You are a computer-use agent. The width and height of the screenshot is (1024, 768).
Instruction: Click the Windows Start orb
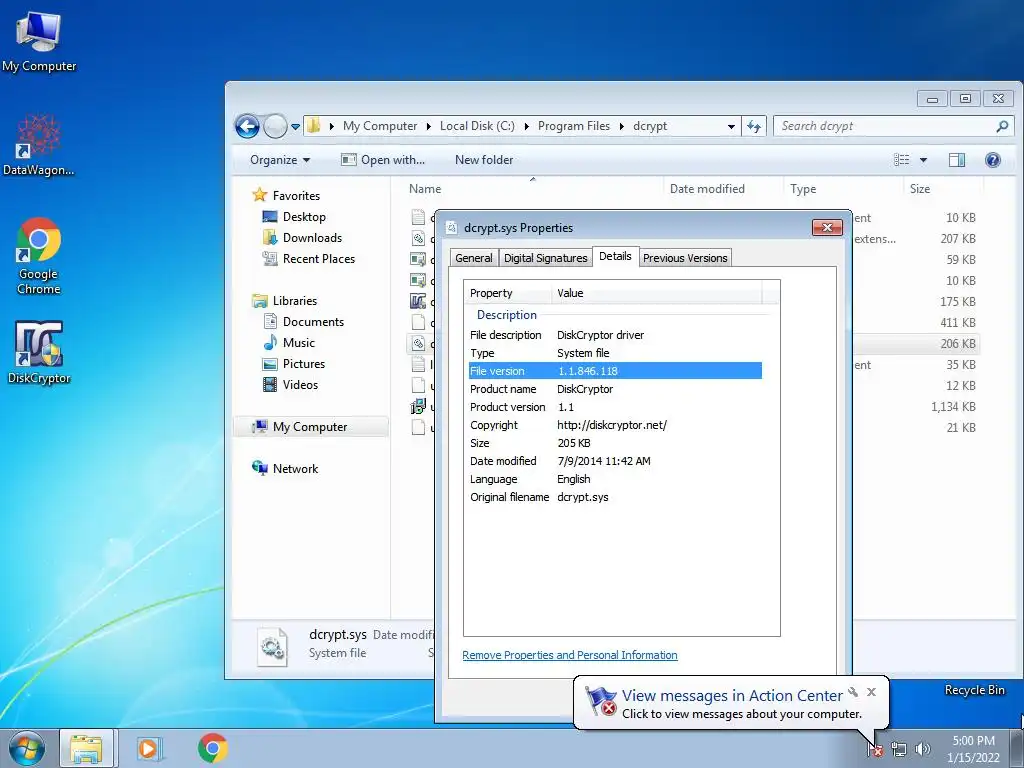[x=27, y=748]
